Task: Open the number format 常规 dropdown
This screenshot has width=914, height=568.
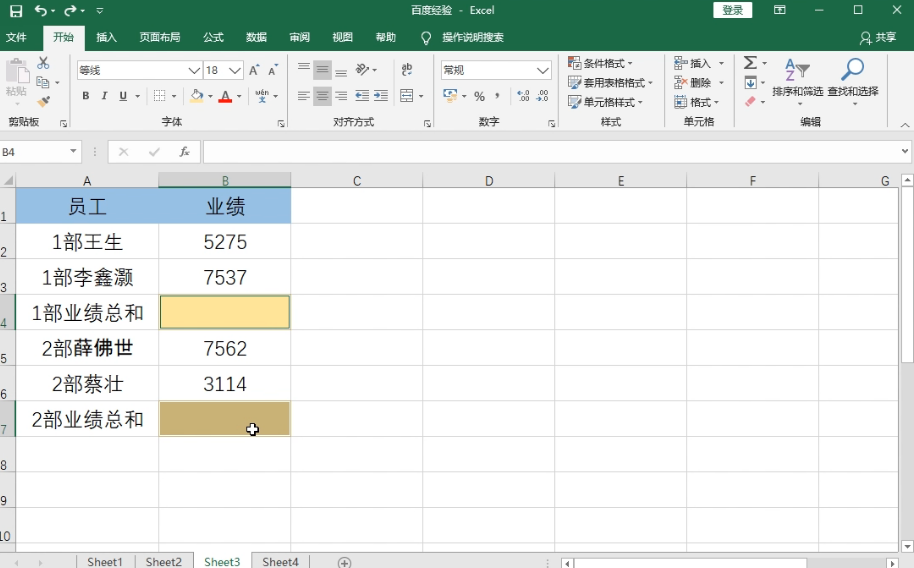Action: [543, 71]
